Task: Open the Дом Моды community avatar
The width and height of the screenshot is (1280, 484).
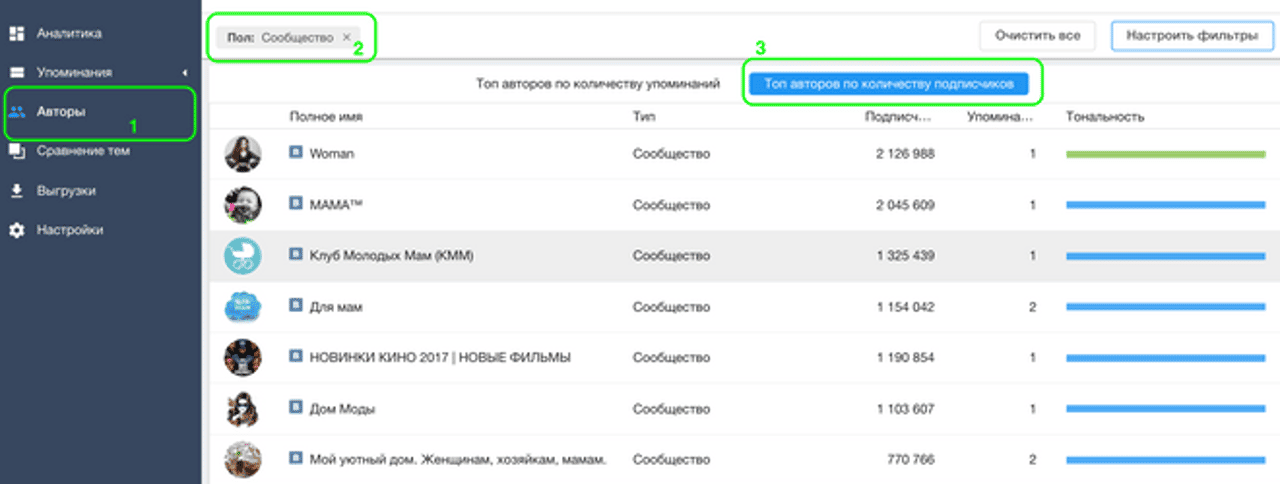Action: click(x=243, y=408)
